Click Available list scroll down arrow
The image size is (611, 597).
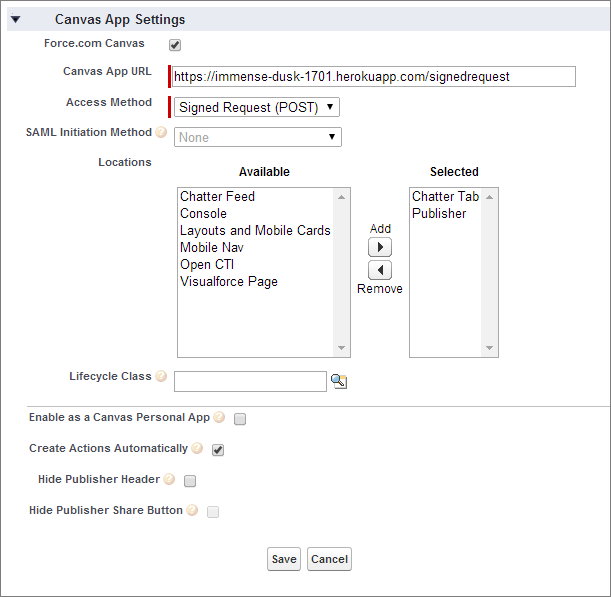pyautogui.click(x=341, y=348)
